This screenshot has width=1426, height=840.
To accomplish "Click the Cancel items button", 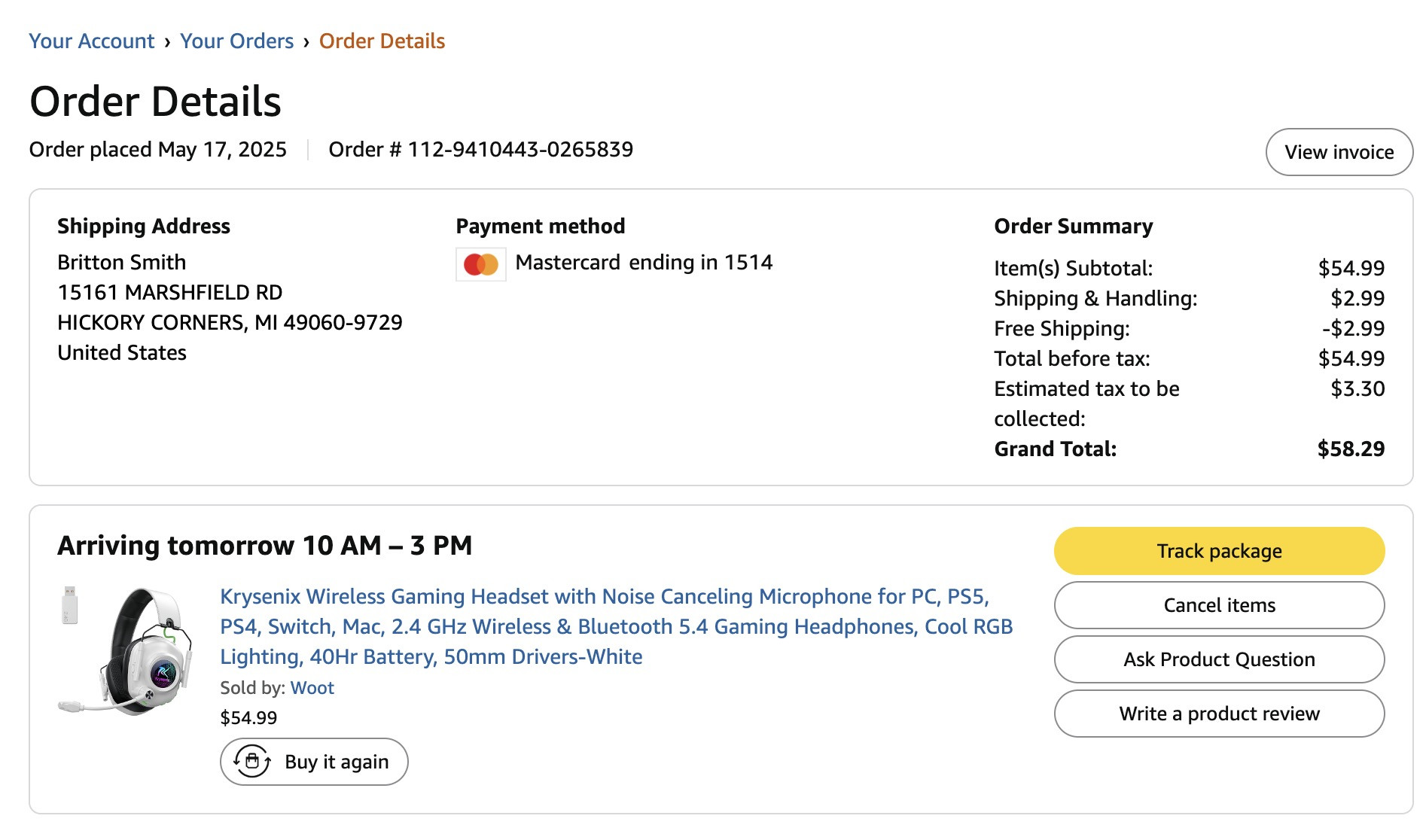I will (x=1219, y=605).
